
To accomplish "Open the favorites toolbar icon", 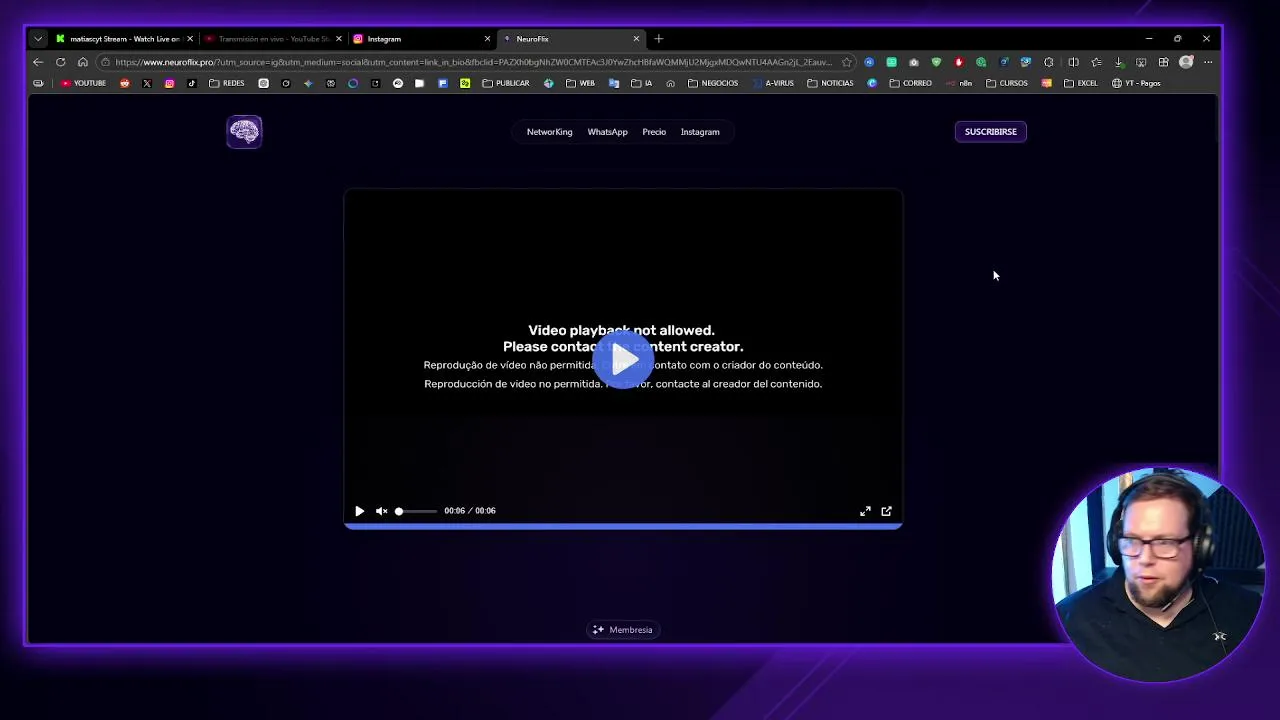I will click(x=1096, y=62).
